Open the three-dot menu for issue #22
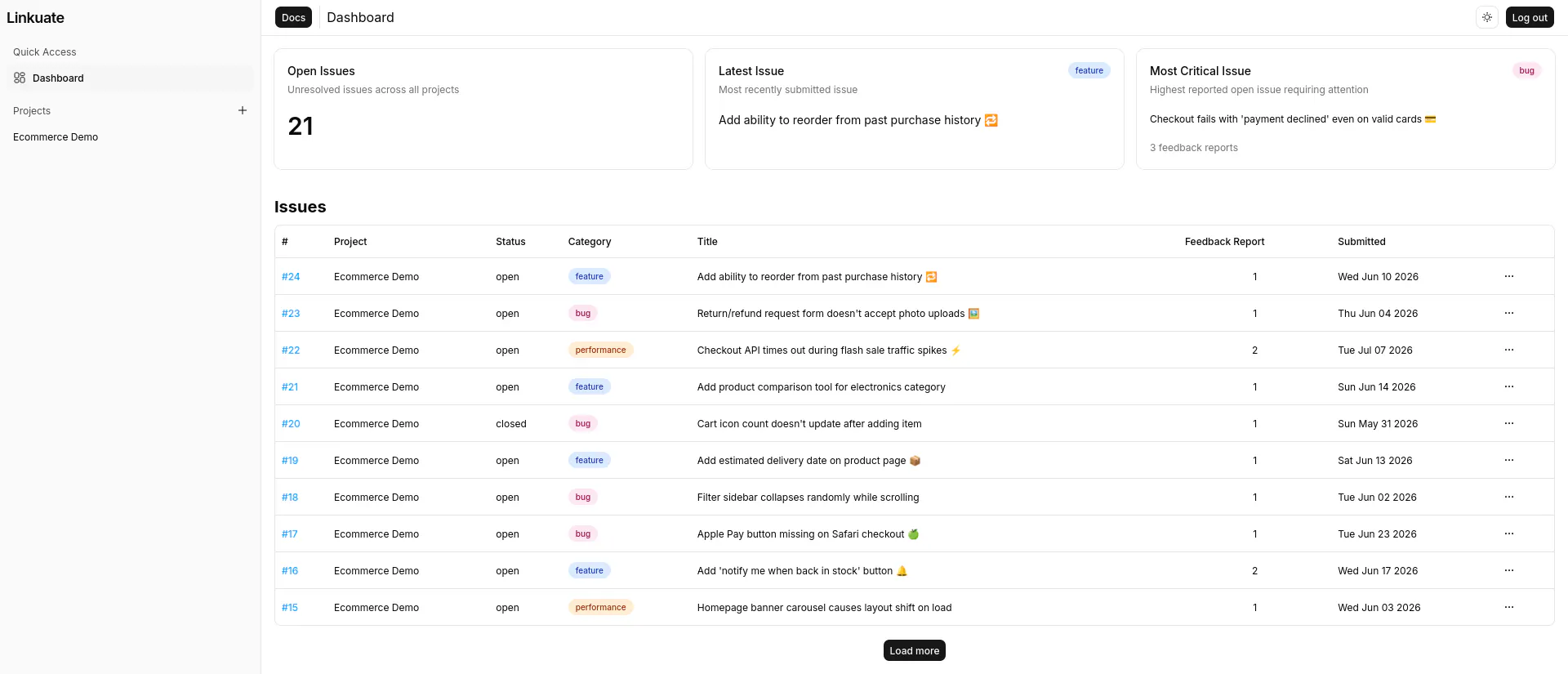The image size is (1568, 674). point(1508,350)
